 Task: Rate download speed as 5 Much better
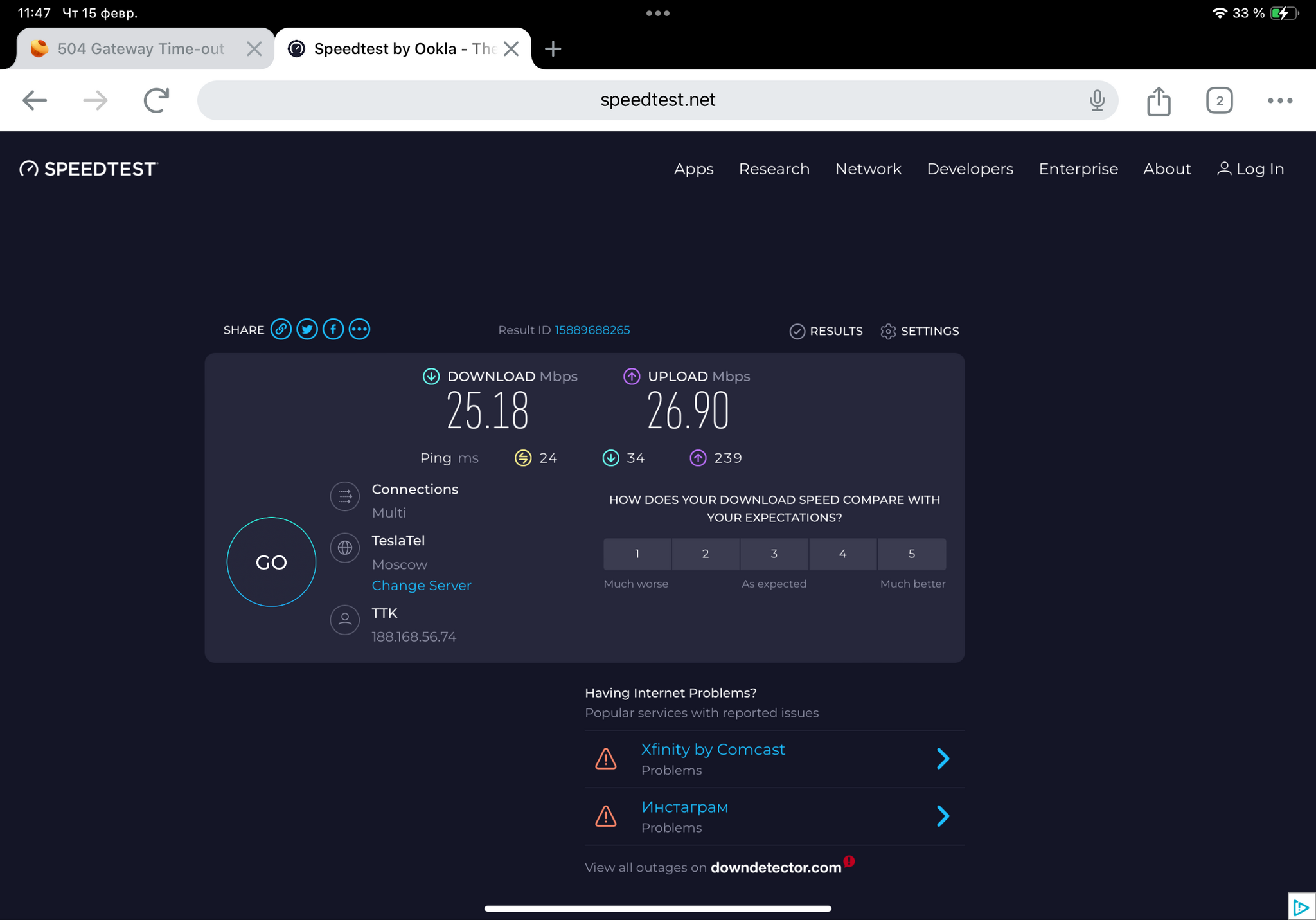[x=911, y=554]
